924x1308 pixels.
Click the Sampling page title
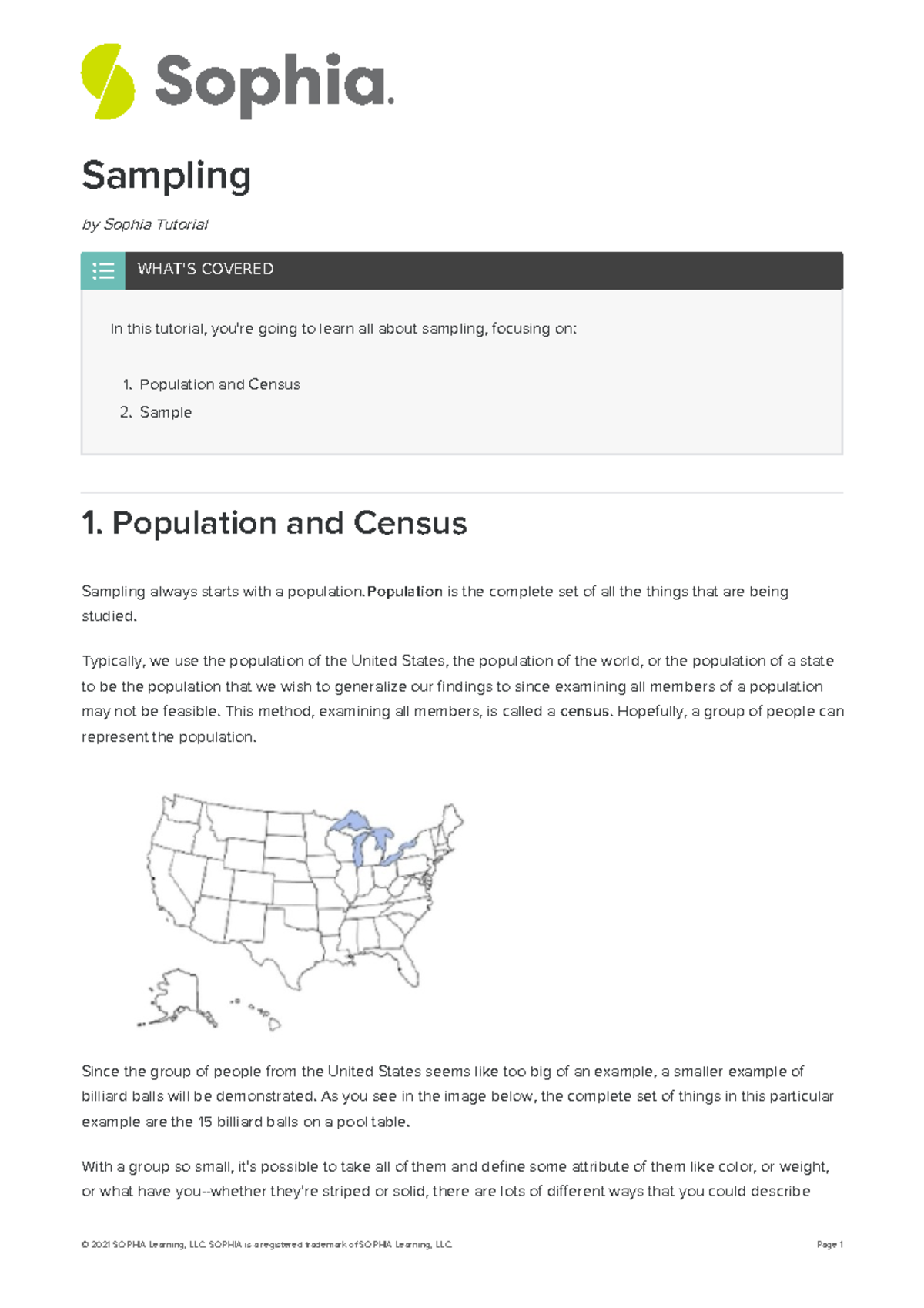[x=166, y=176]
